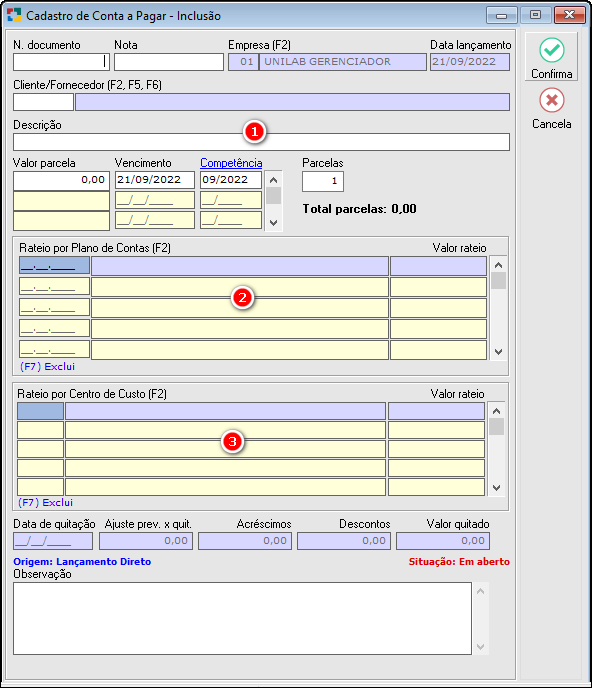Focus the N. documento field
This screenshot has width=592, height=688.
pyautogui.click(x=61, y=62)
